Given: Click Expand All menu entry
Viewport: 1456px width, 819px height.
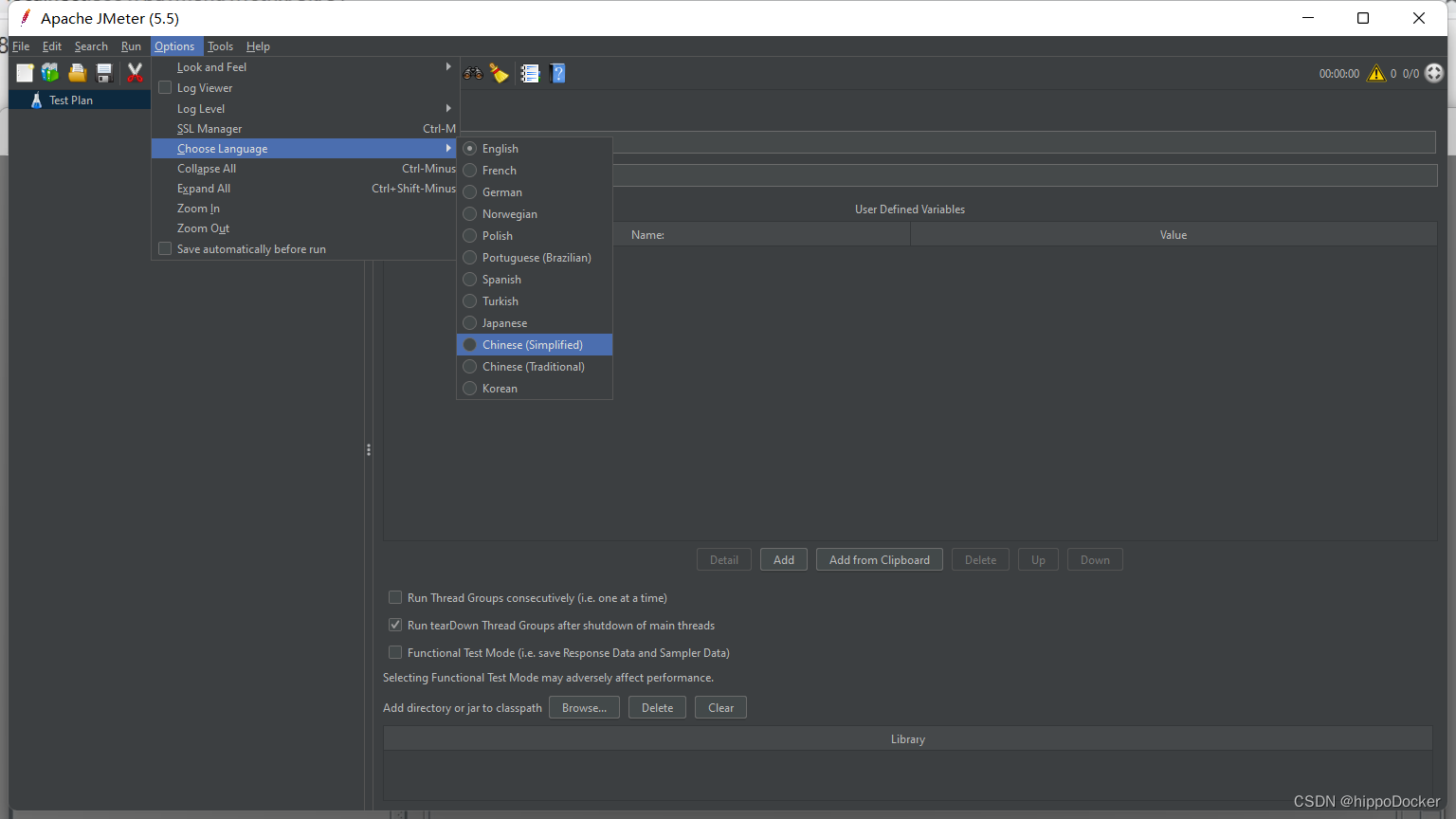Looking at the screenshot, I should click(x=304, y=189).
